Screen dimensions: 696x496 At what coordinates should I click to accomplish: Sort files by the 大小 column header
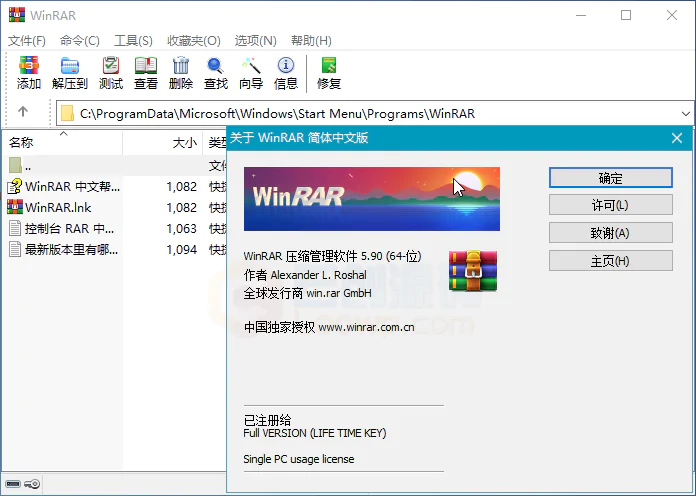click(x=162, y=143)
